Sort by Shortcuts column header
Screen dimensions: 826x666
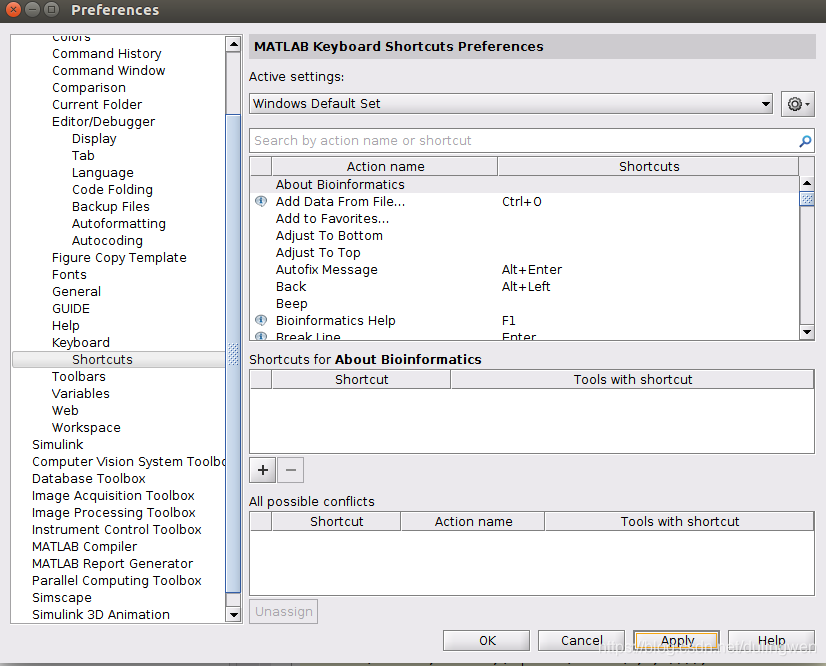(648, 166)
